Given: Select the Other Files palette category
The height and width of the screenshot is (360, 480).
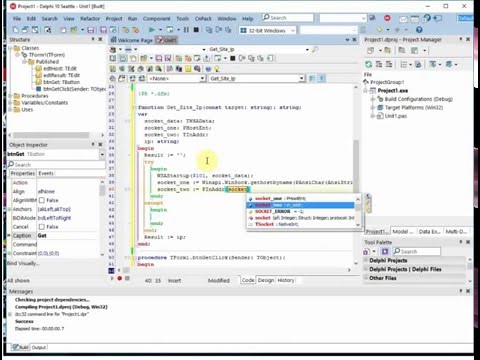Looking at the screenshot, I should (414, 278).
